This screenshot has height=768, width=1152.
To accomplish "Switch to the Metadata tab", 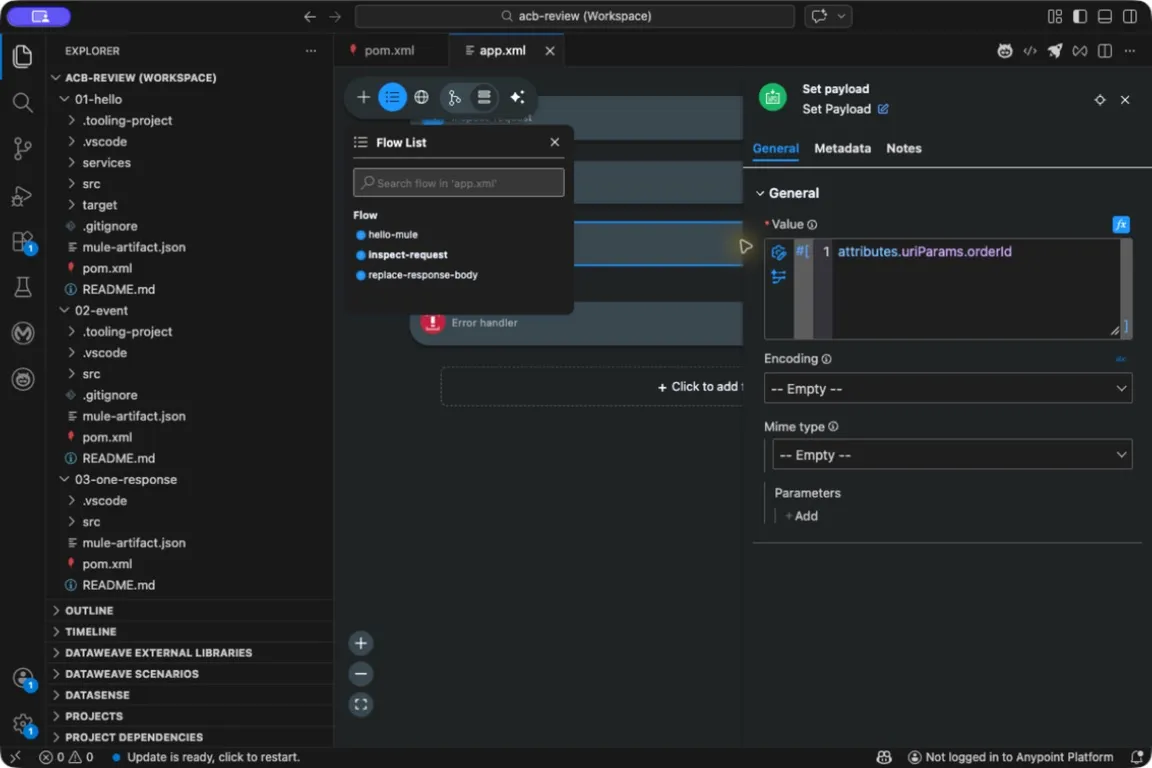I will (x=842, y=148).
